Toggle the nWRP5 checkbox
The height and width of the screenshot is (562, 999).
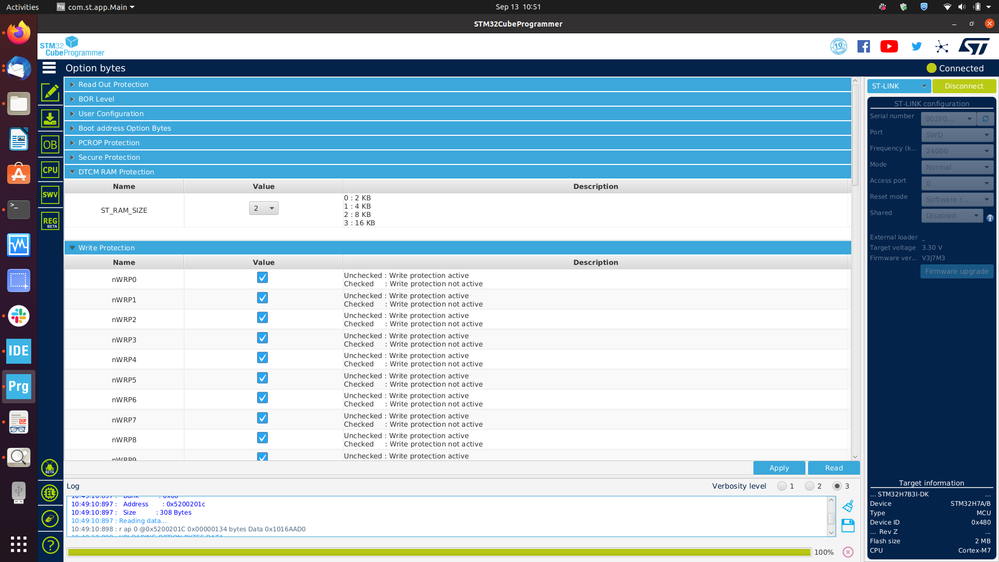pos(262,378)
